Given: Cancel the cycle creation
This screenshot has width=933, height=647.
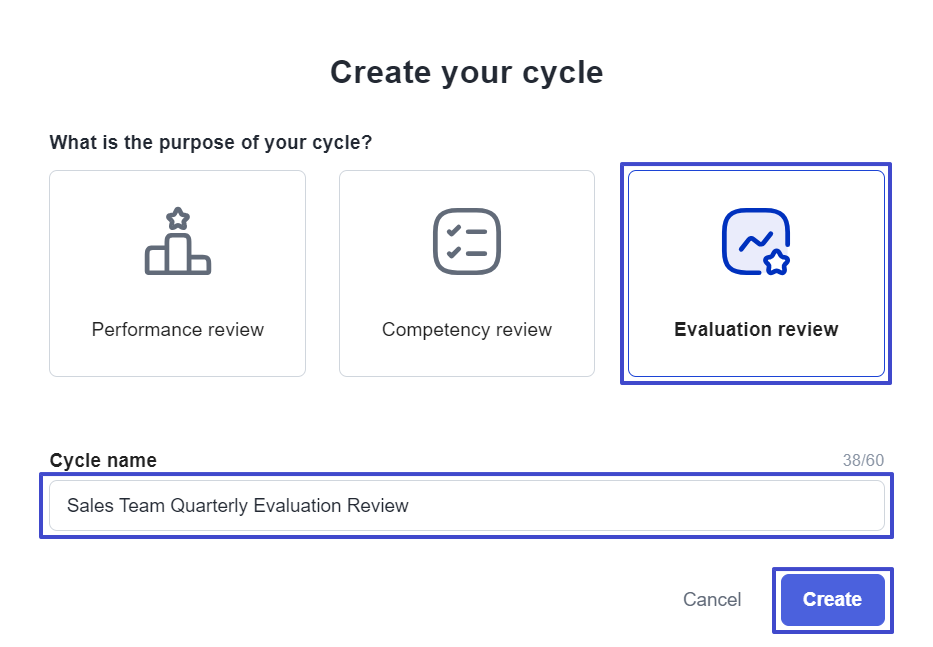Looking at the screenshot, I should pyautogui.click(x=712, y=599).
